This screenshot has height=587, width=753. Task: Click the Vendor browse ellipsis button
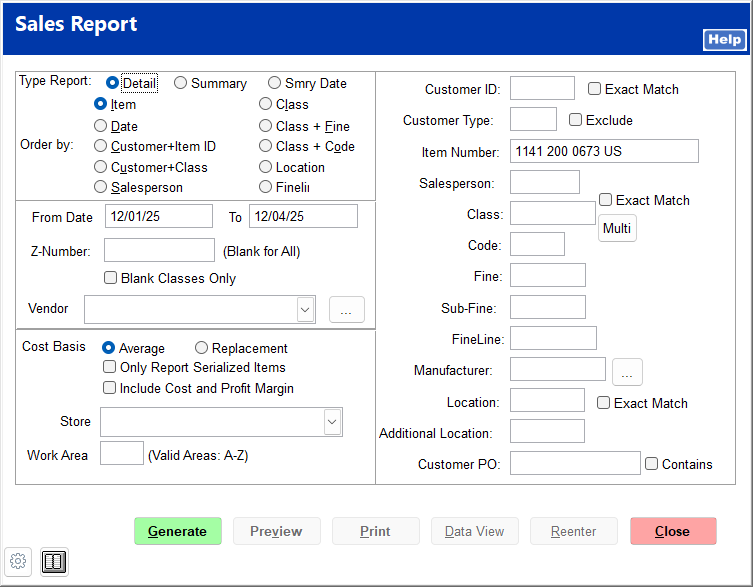pos(346,310)
